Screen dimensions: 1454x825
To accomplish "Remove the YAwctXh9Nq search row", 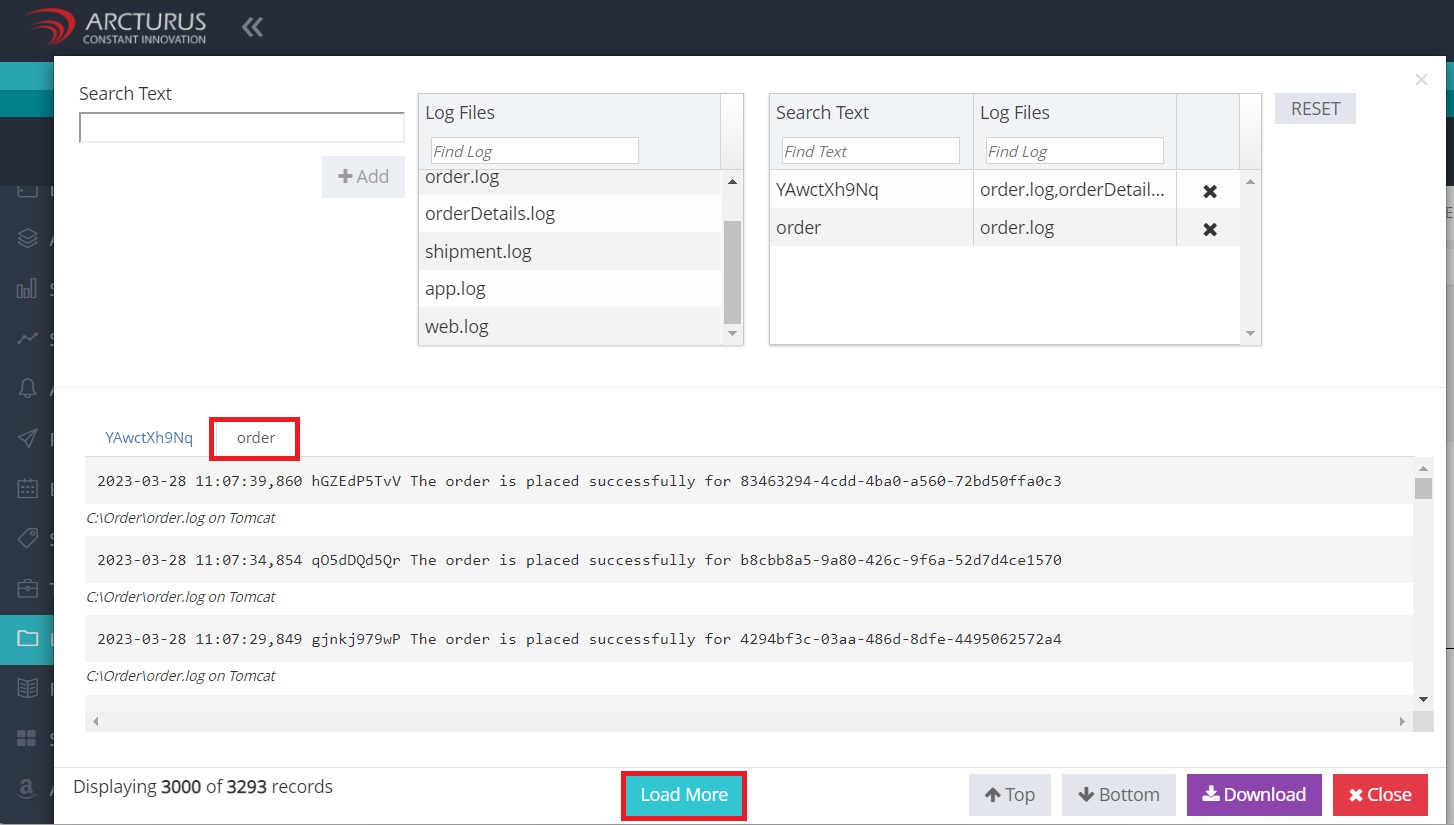I will tap(1209, 191).
